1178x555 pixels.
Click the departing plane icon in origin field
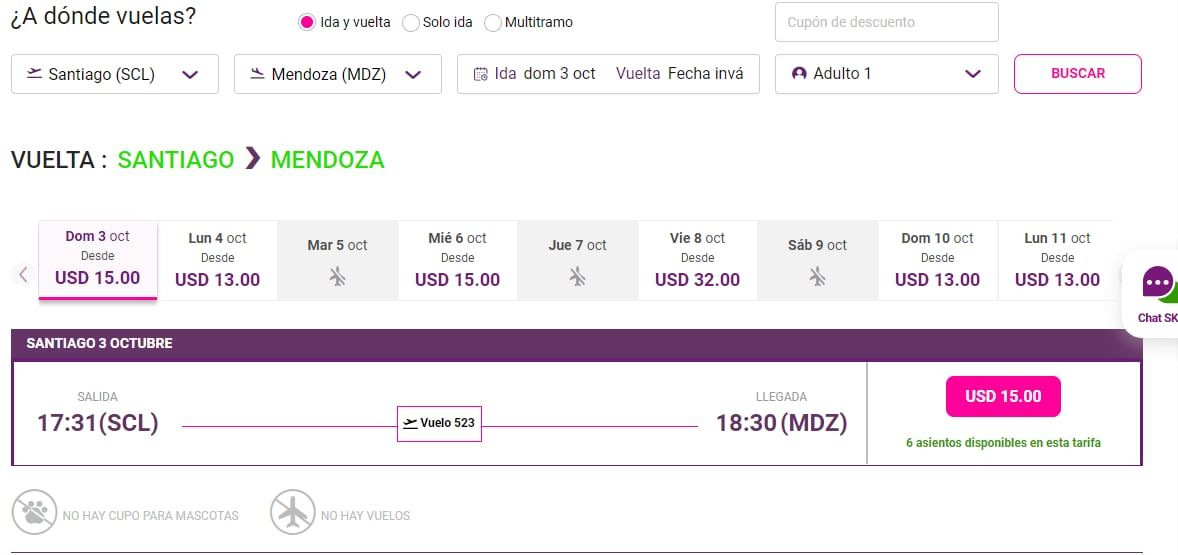(35, 74)
